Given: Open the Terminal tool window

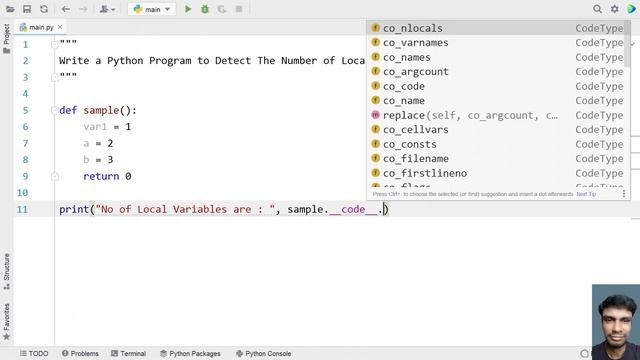Looking at the screenshot, I should (x=129, y=353).
